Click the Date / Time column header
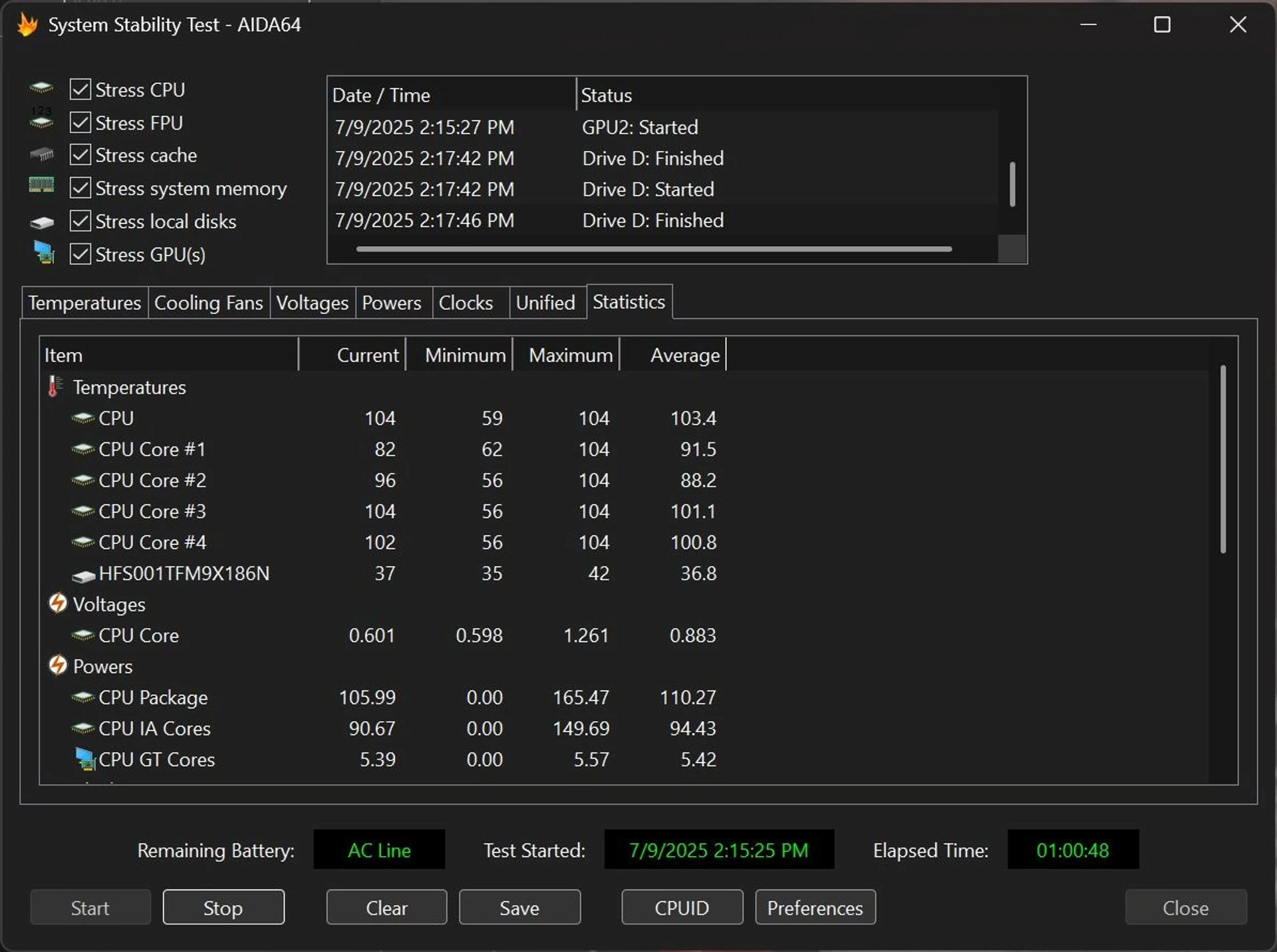Screen dimensions: 1277x952 (452, 95)
